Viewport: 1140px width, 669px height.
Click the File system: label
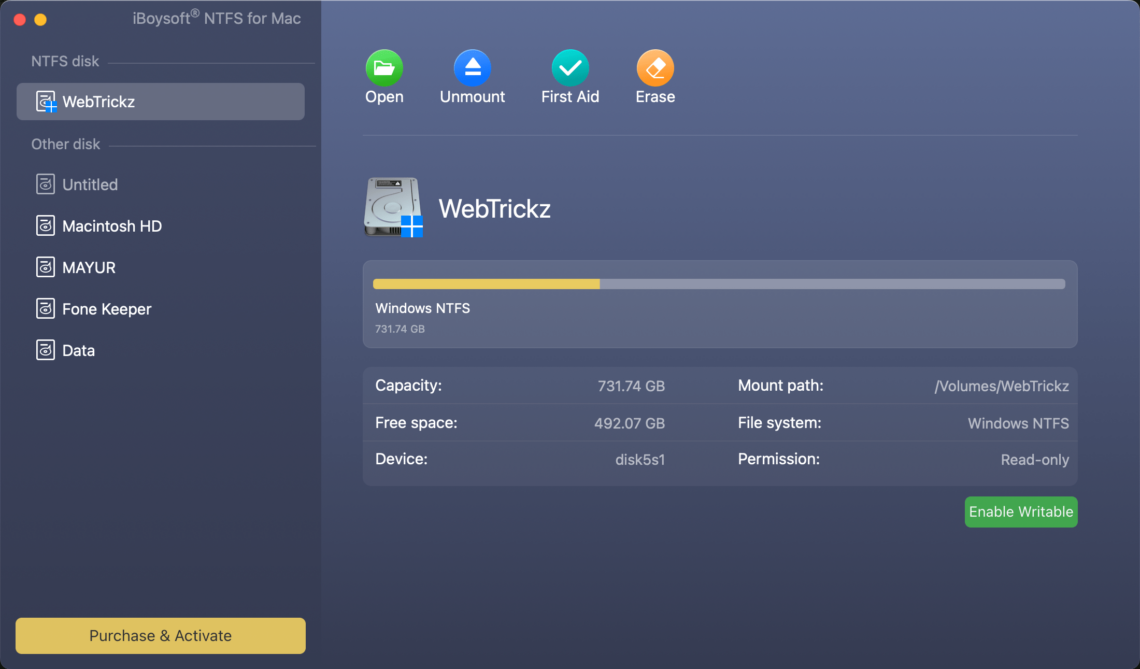coord(779,422)
